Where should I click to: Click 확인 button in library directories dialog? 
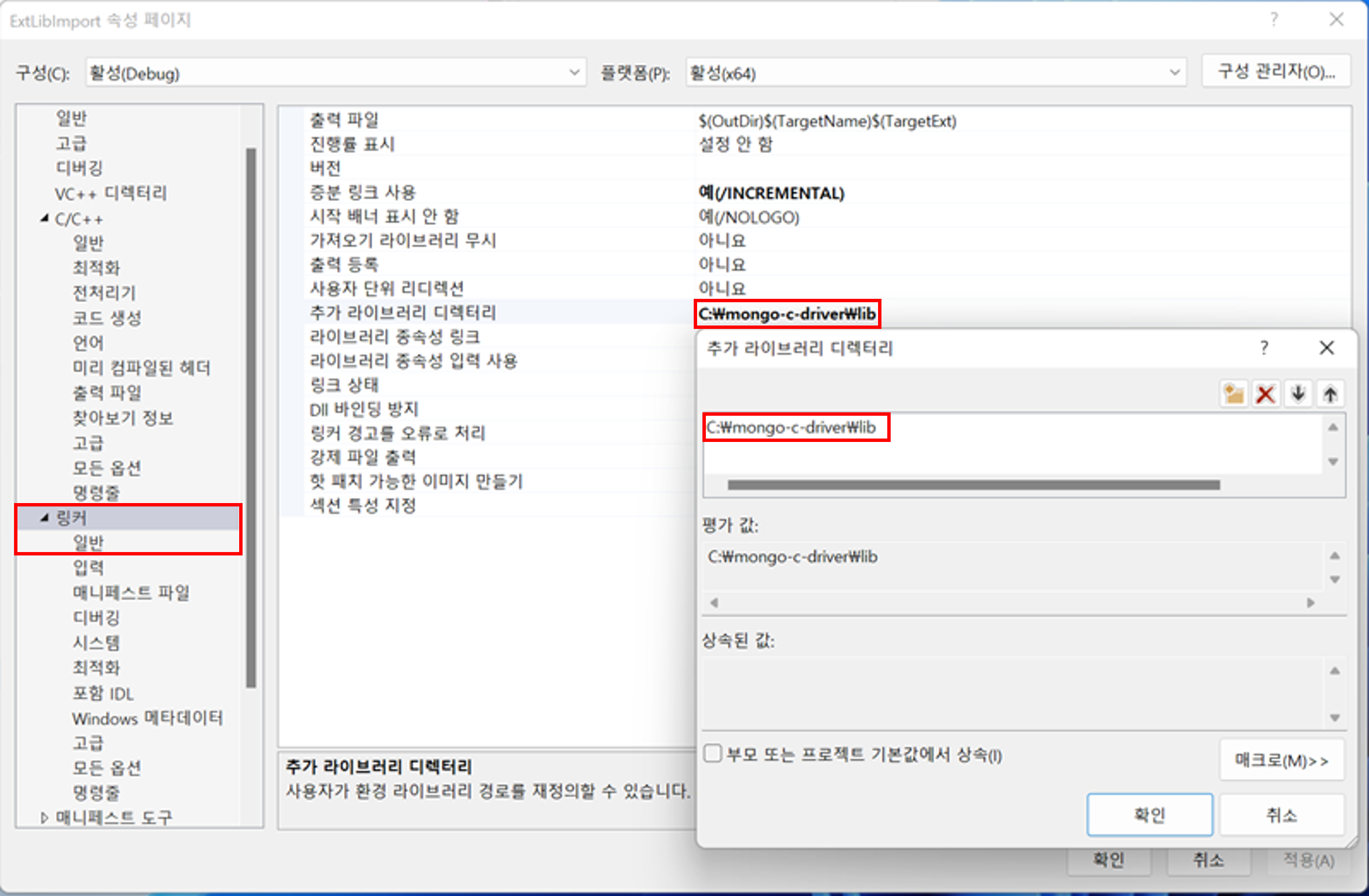(1149, 815)
